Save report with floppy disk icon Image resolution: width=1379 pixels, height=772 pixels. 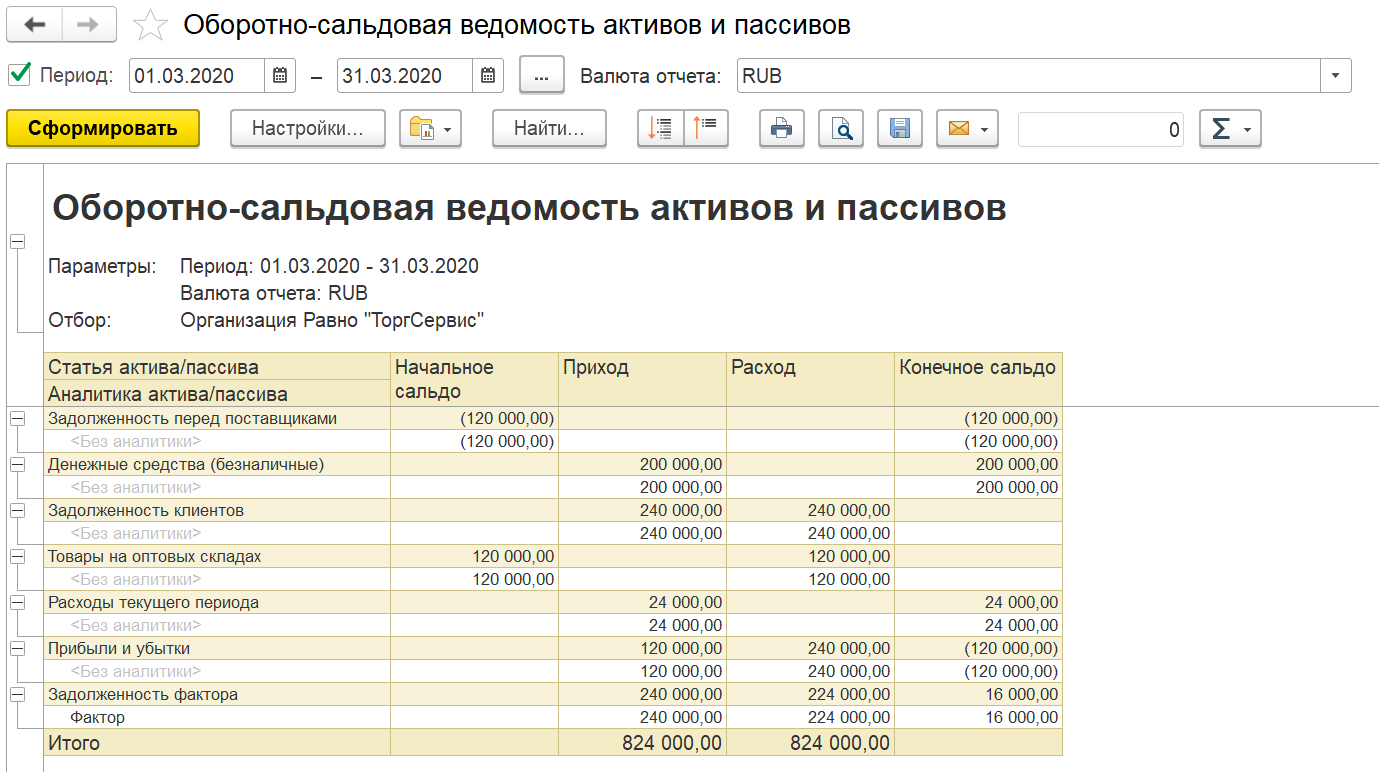pos(900,129)
